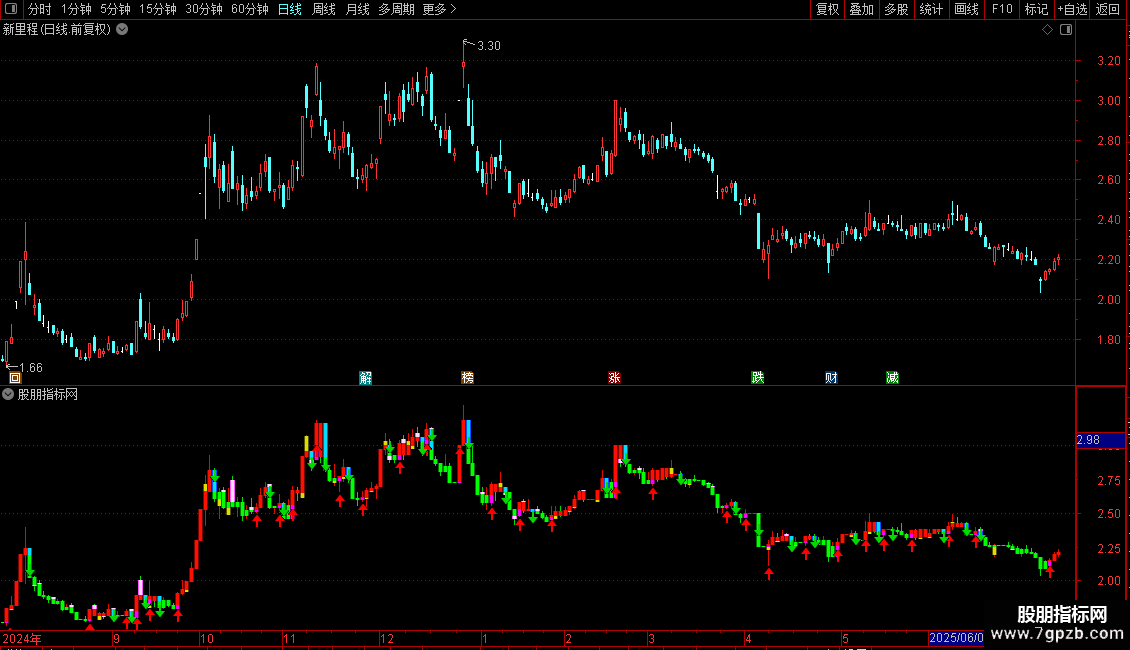Click the 返回 back button
The height and width of the screenshot is (650, 1130).
click(1108, 9)
